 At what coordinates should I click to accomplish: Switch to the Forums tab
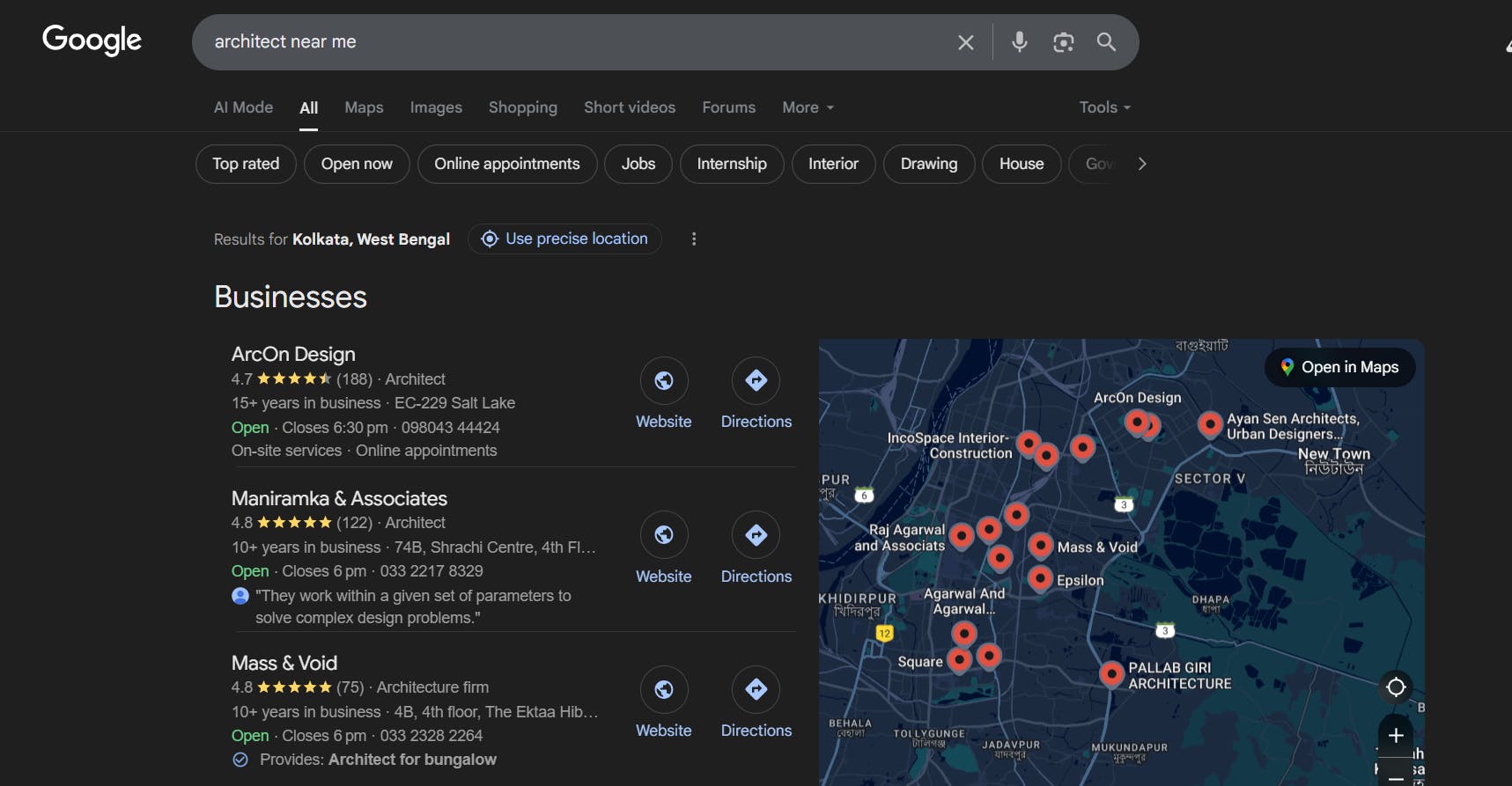[728, 107]
